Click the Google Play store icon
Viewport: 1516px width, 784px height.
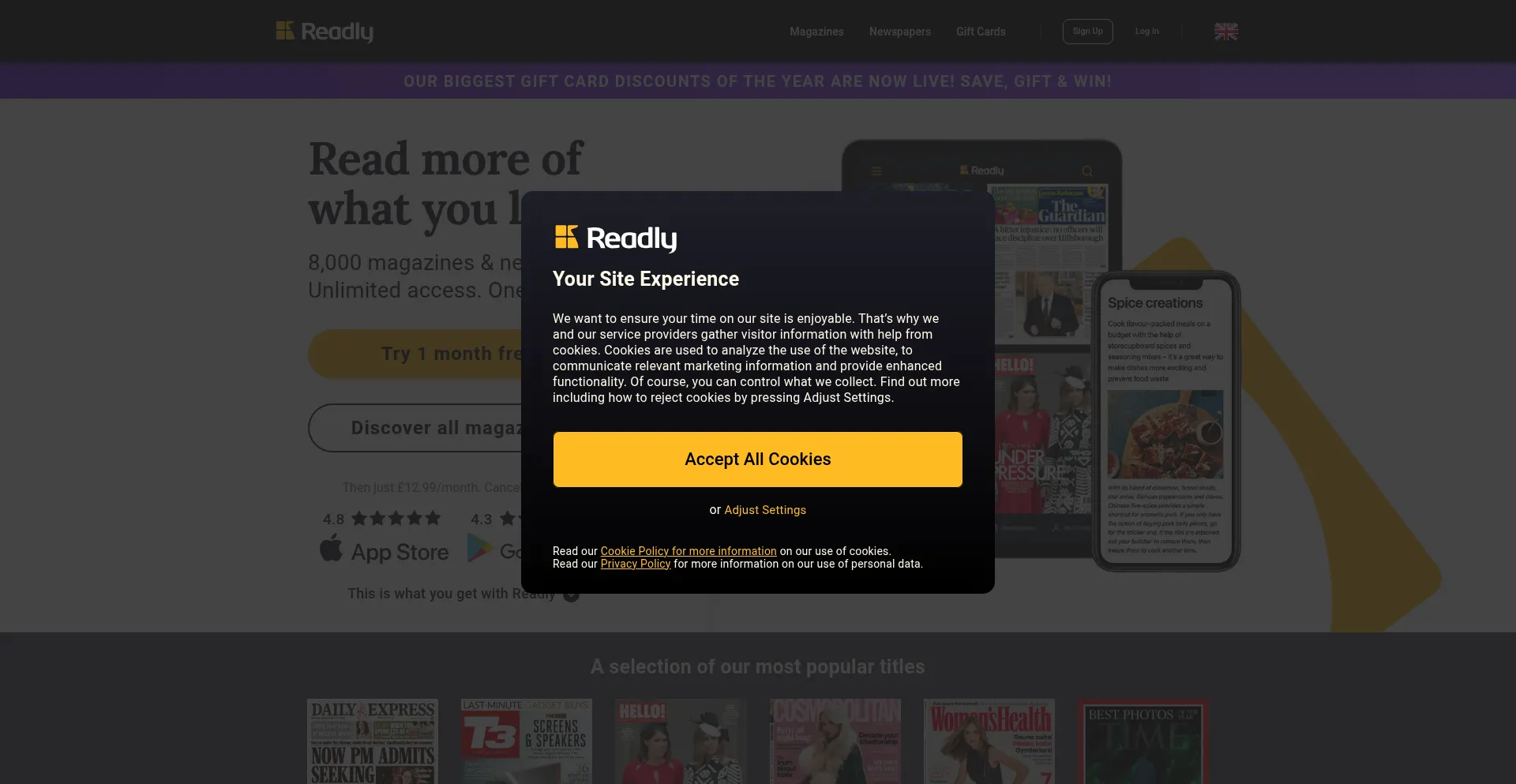479,547
